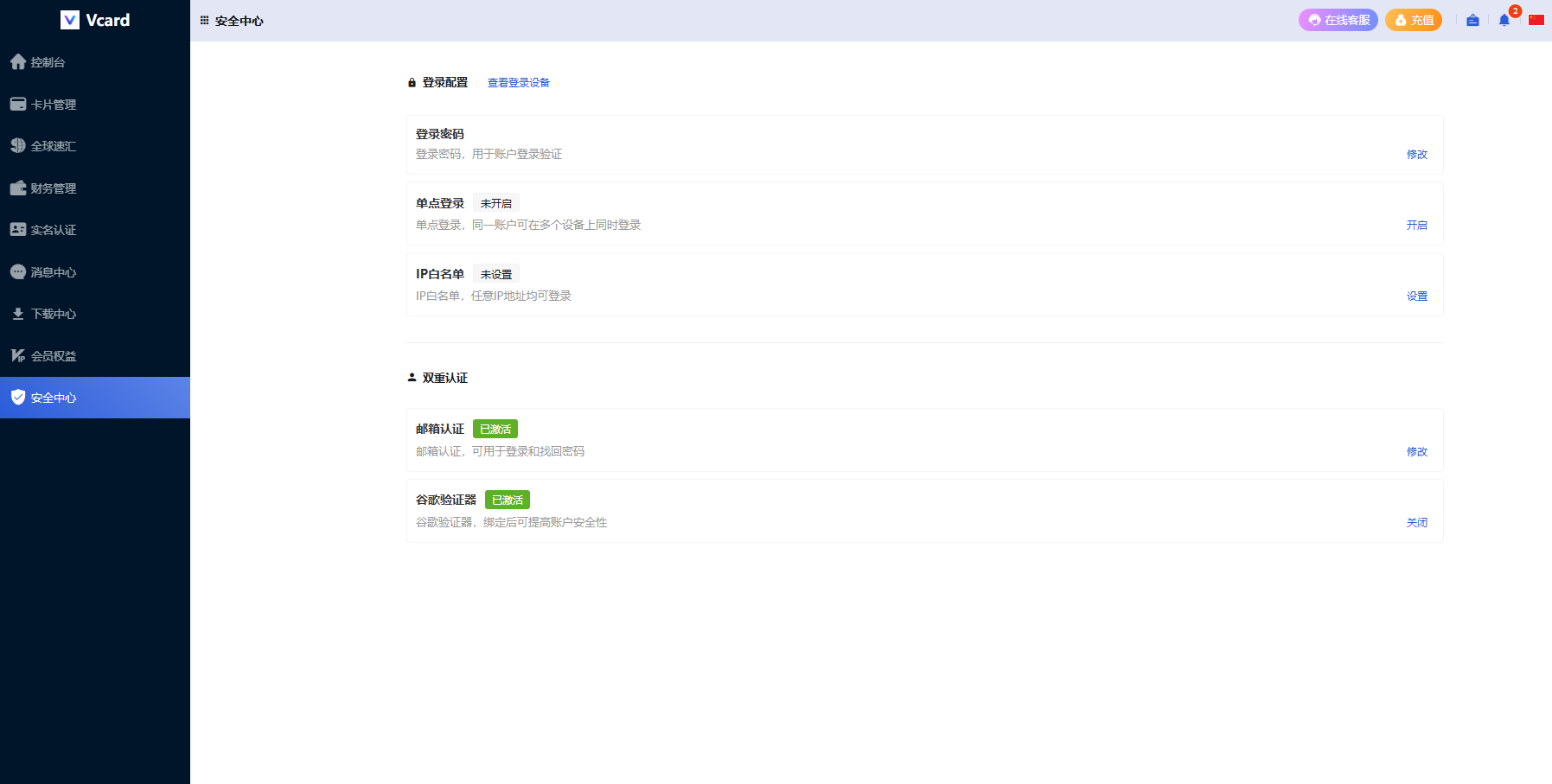The image size is (1552, 784).
Task: Click the 会员权益 VIP icon
Action: point(18,355)
